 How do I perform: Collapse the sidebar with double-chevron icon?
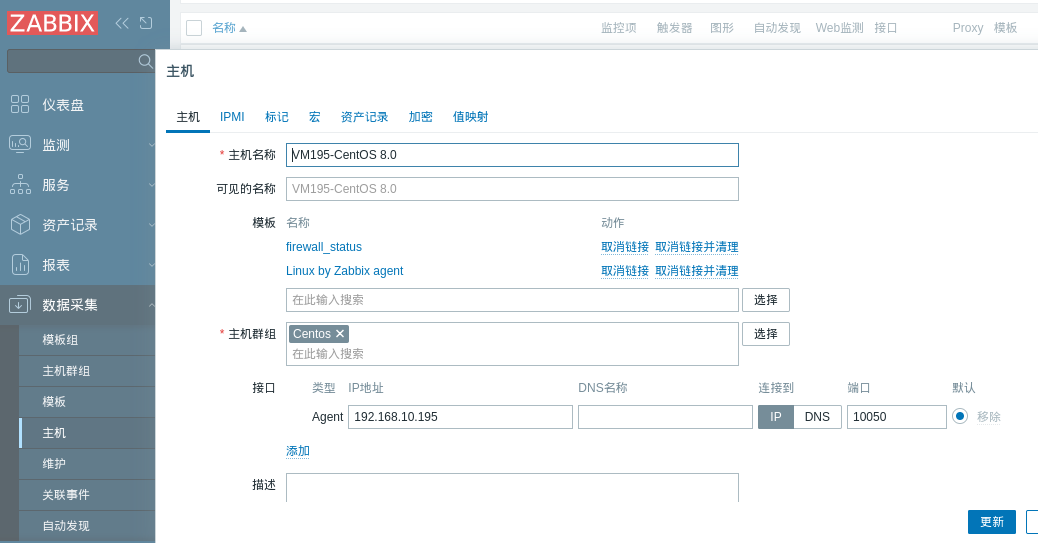[x=122, y=23]
